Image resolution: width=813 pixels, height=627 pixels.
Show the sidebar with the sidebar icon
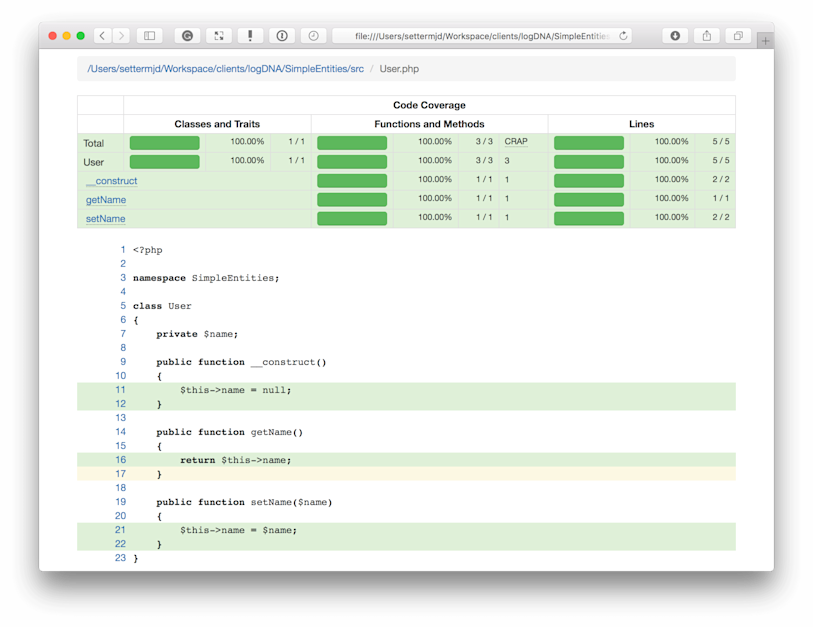coord(149,36)
